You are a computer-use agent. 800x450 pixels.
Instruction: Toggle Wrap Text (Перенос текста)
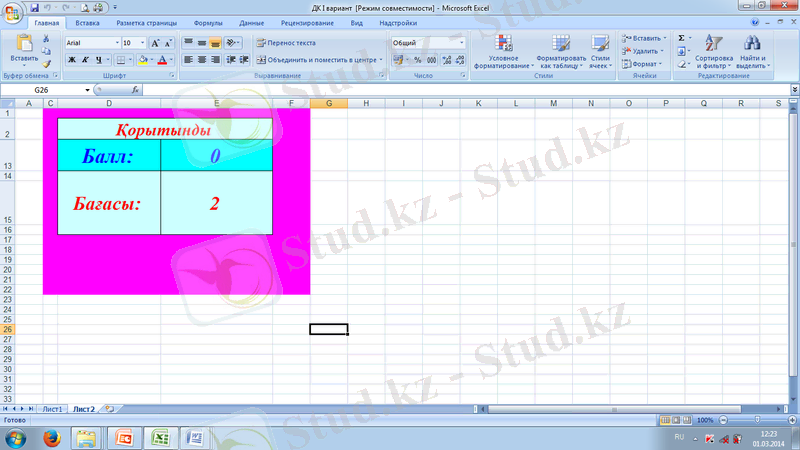pyautogui.click(x=285, y=43)
